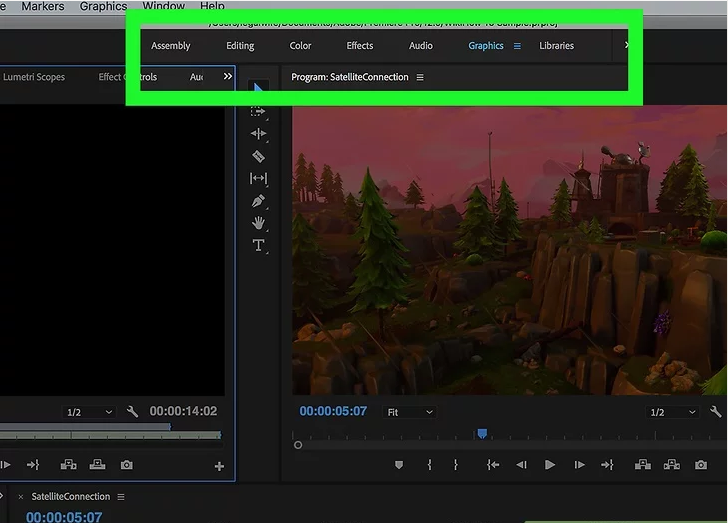Switch to the Effects workspace

pyautogui.click(x=360, y=46)
